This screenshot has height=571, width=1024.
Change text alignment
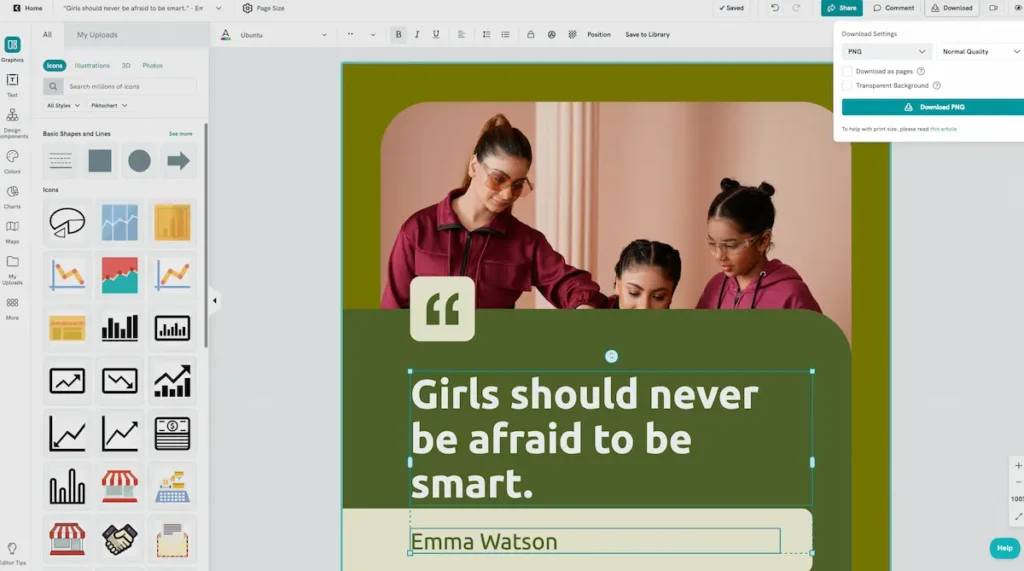(x=461, y=35)
